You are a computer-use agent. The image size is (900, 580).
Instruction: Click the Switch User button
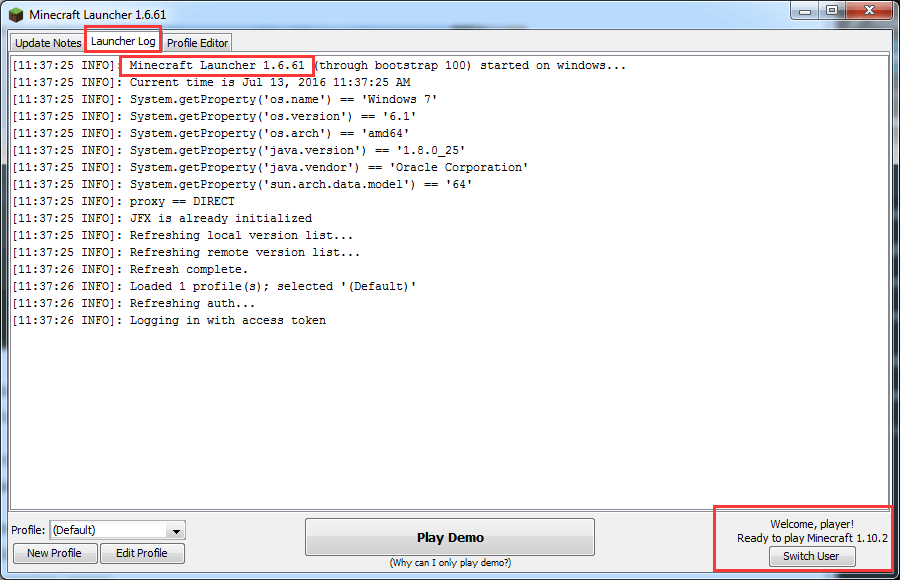812,556
